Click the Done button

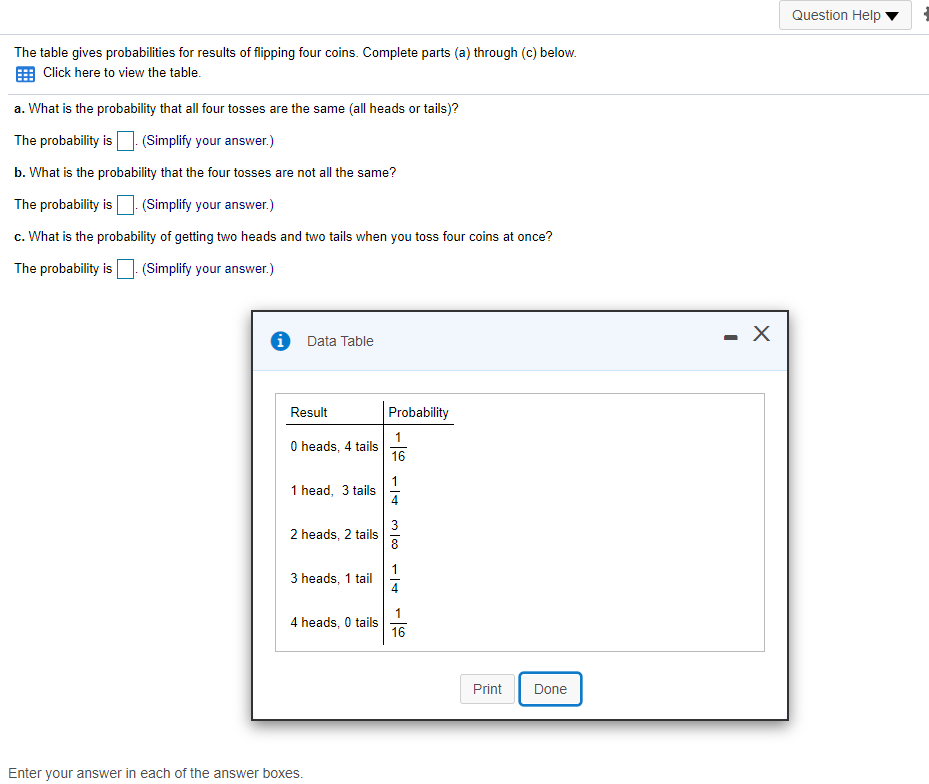click(x=550, y=688)
